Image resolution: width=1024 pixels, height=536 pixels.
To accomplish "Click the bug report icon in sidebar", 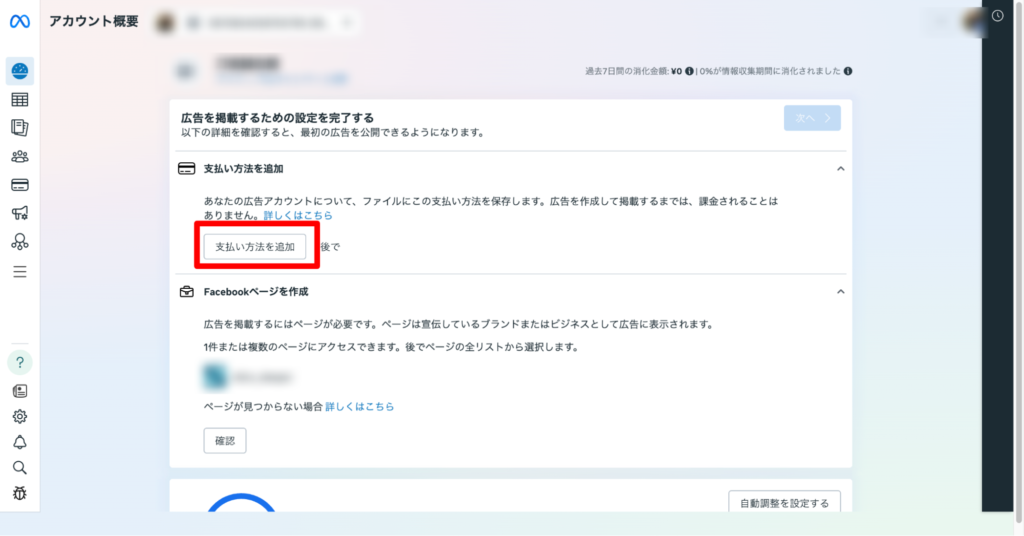I will click(19, 493).
